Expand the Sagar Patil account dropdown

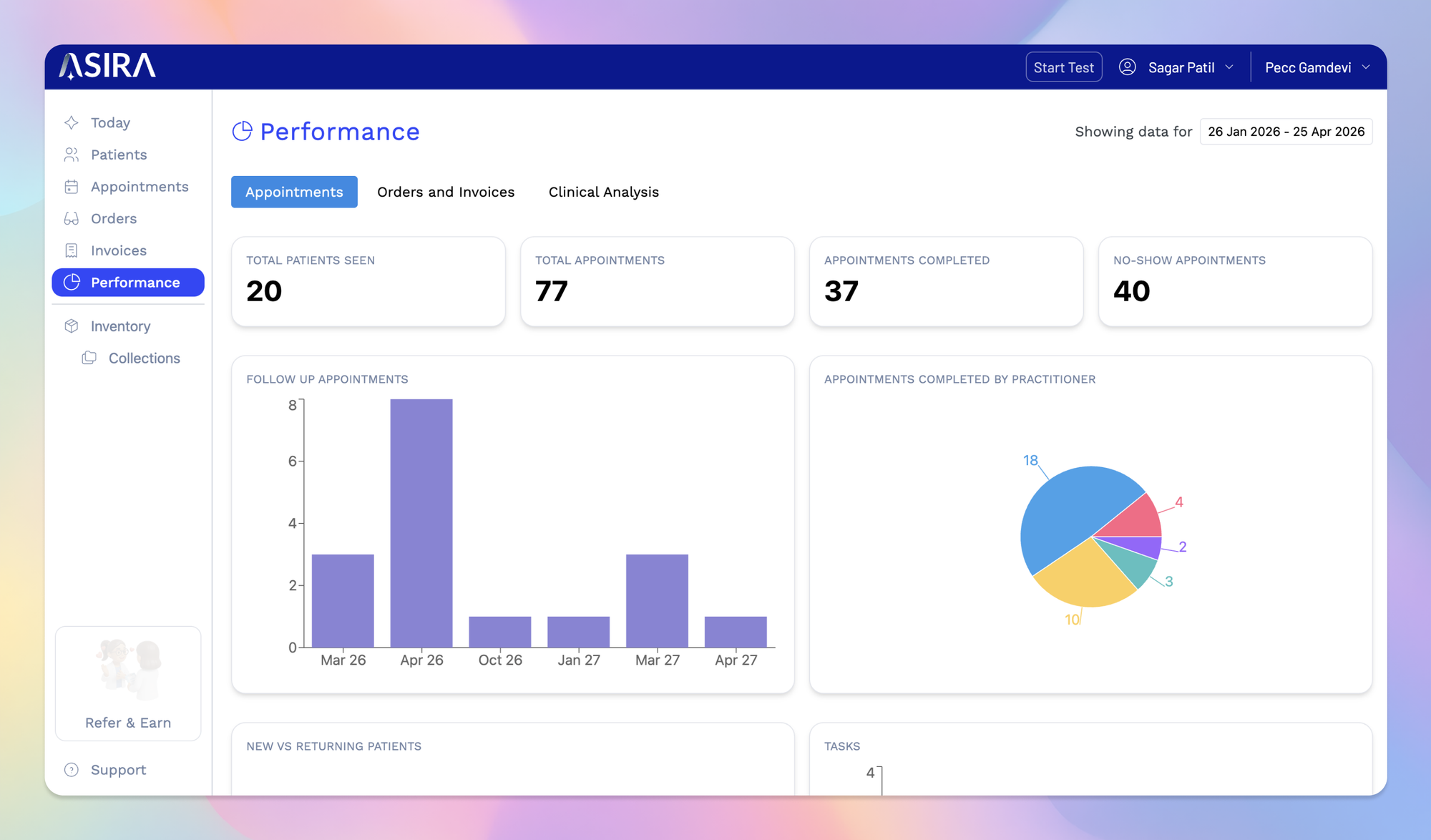1229,67
